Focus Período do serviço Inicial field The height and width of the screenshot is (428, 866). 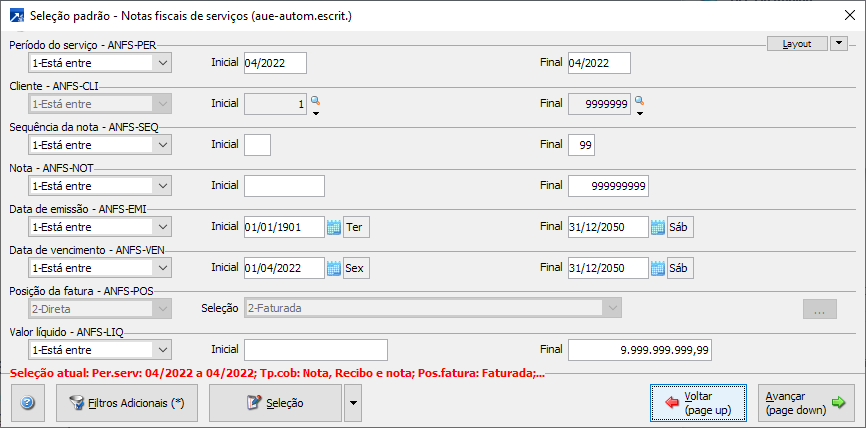click(x=275, y=62)
